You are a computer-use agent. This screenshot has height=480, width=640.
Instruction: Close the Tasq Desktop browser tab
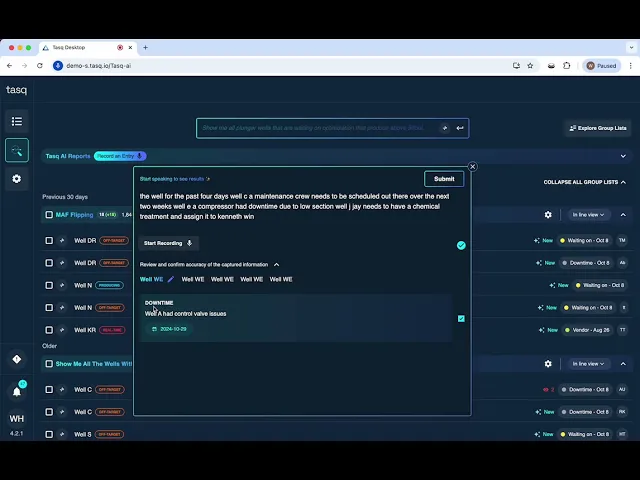[x=130, y=47]
